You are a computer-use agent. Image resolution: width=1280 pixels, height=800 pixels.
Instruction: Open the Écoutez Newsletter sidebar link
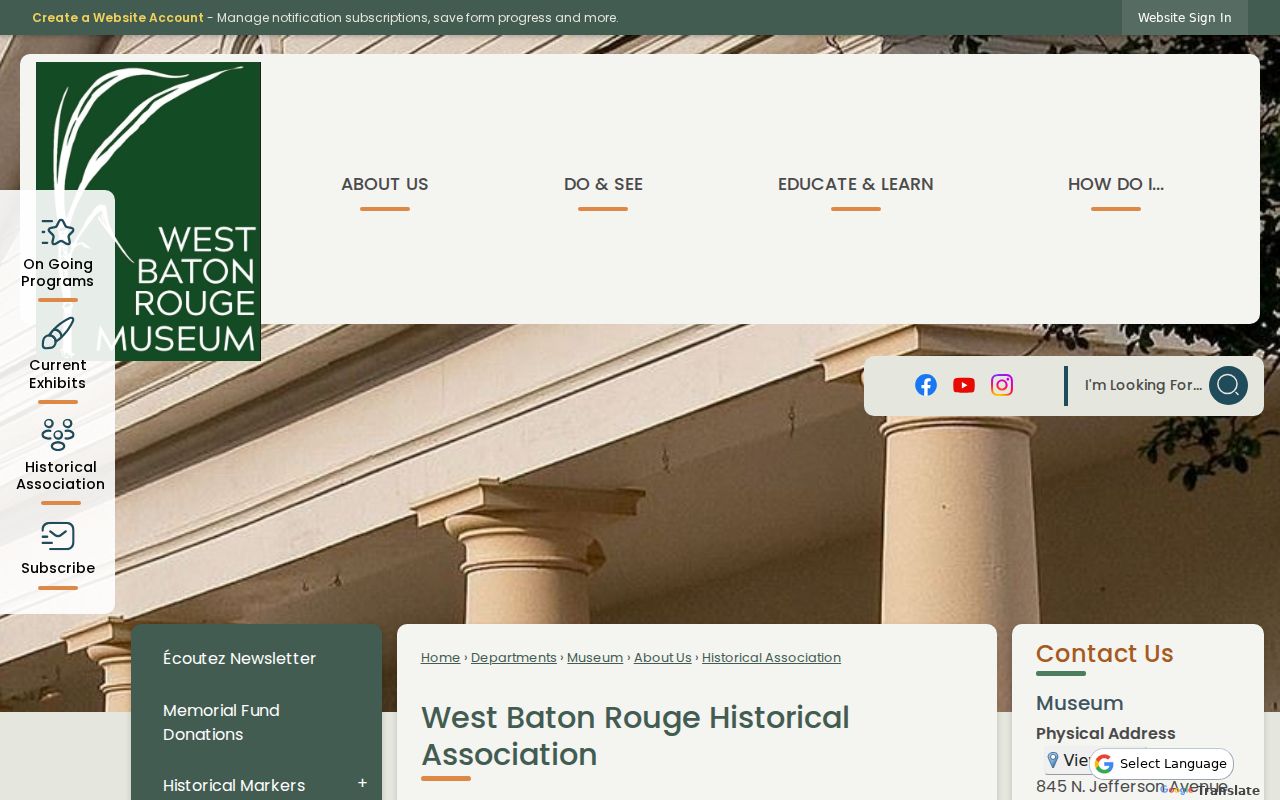coord(240,658)
